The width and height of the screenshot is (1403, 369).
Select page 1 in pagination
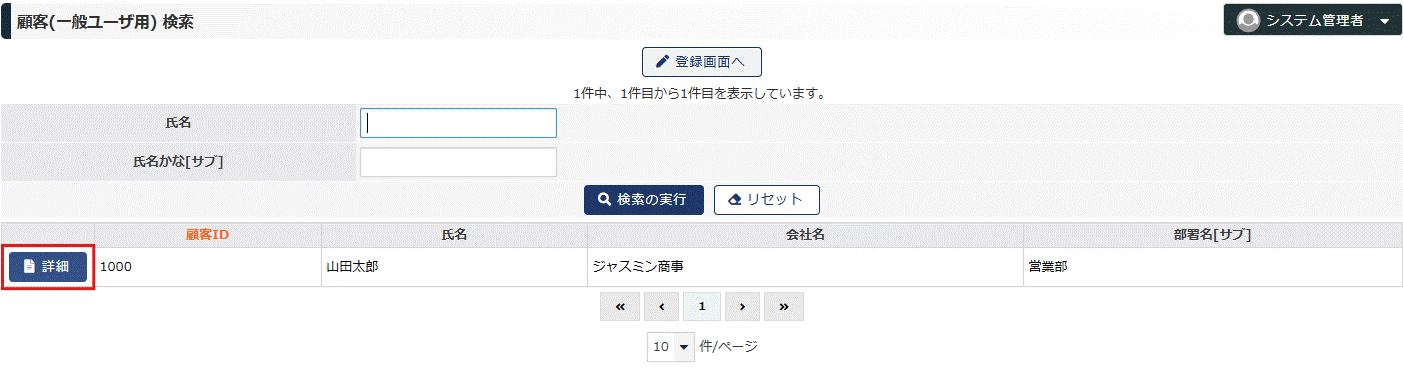(x=702, y=307)
